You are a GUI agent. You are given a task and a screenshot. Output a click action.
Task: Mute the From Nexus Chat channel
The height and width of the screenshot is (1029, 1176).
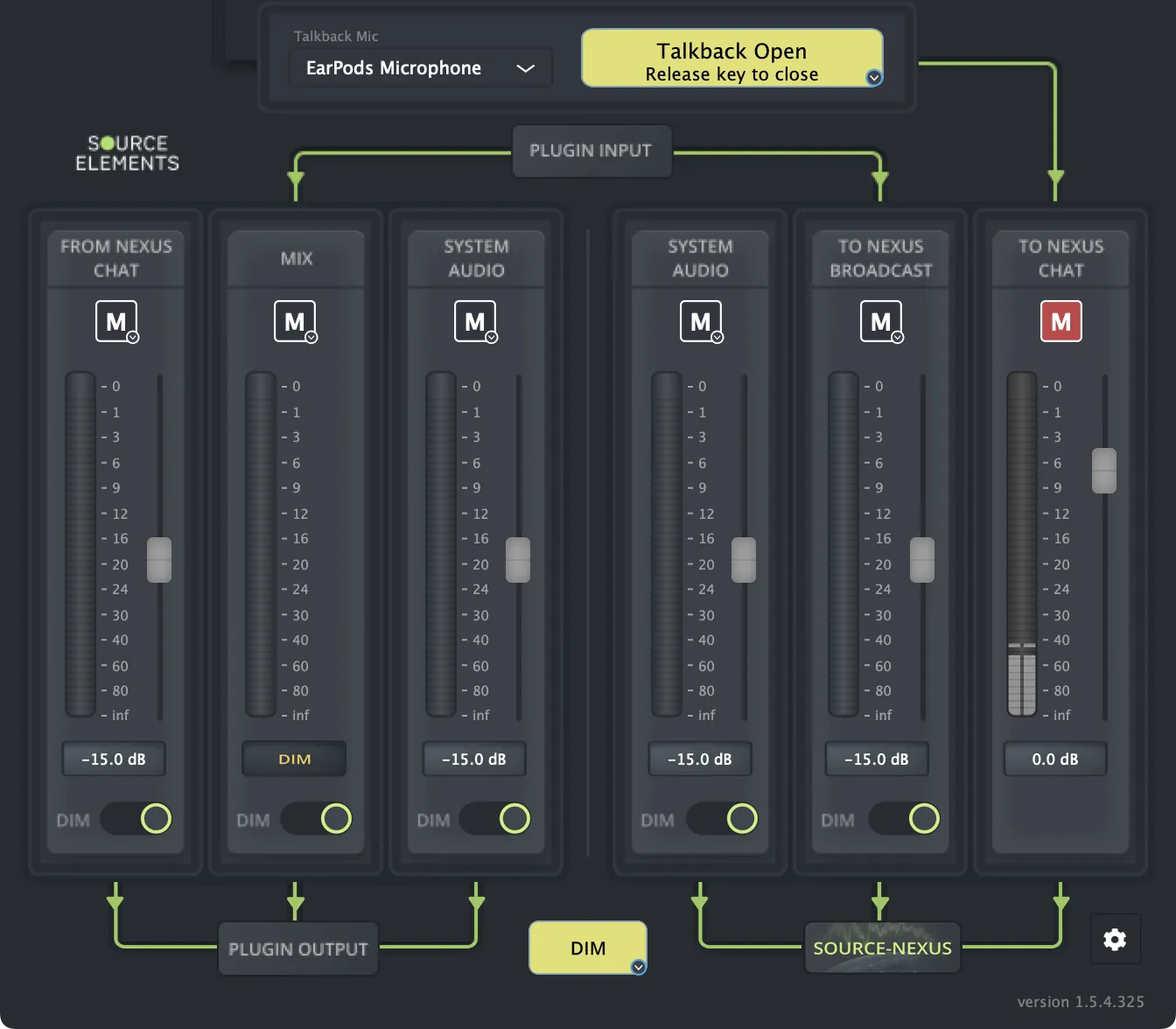[x=115, y=321]
